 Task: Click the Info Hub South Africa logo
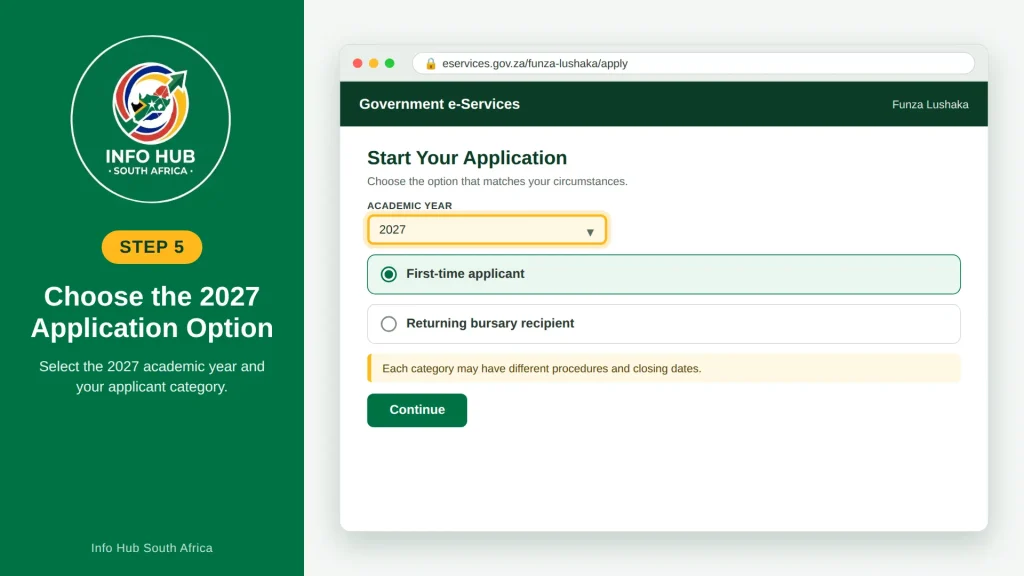point(151,119)
